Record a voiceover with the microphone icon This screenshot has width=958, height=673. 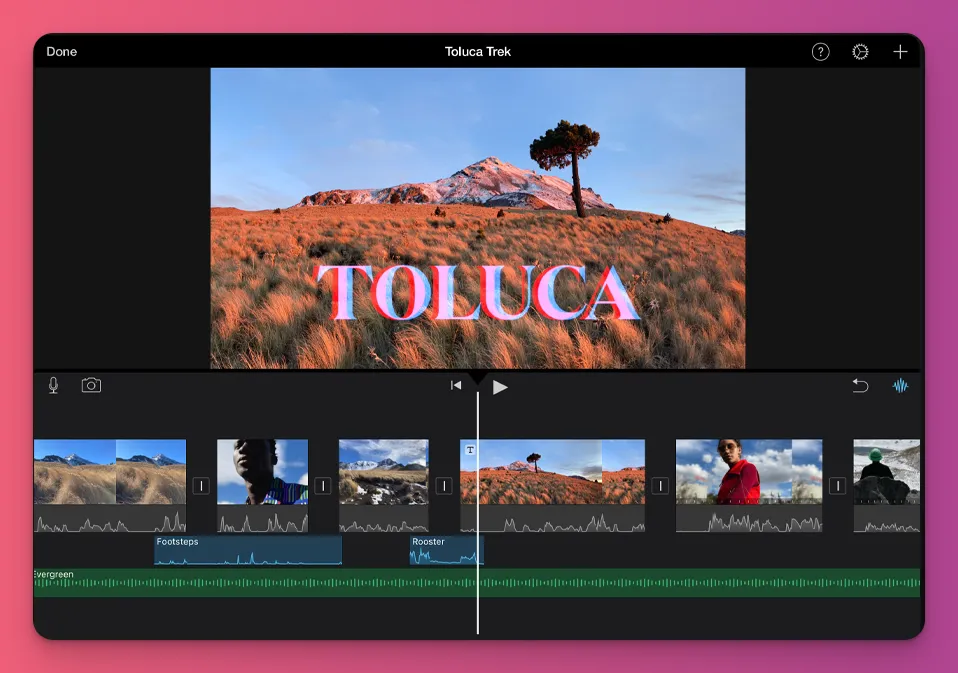click(x=55, y=384)
